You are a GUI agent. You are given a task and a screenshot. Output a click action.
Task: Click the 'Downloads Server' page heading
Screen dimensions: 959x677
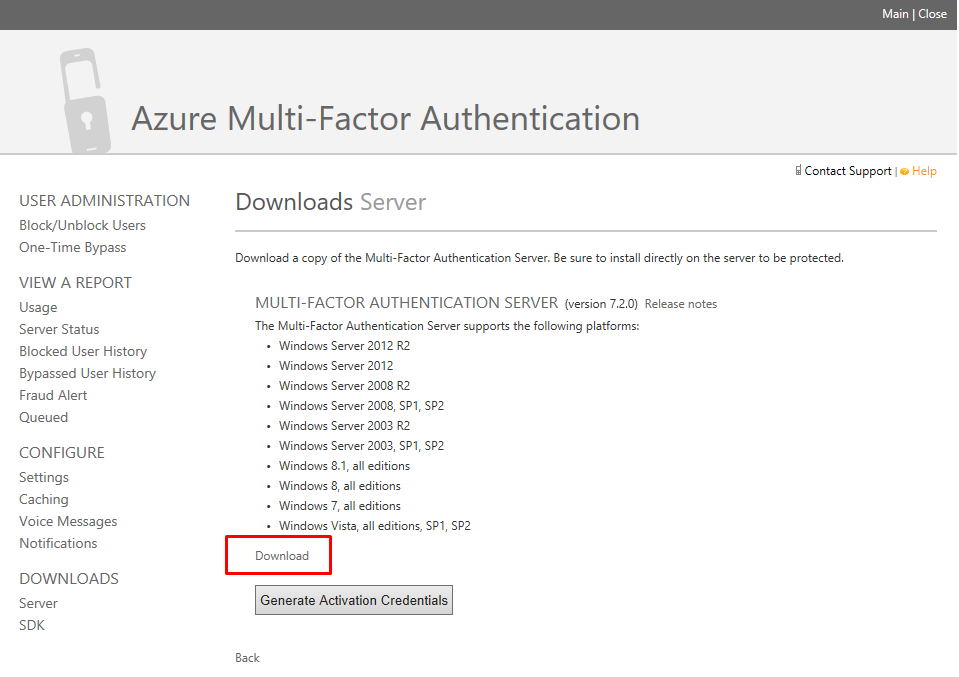(x=331, y=202)
